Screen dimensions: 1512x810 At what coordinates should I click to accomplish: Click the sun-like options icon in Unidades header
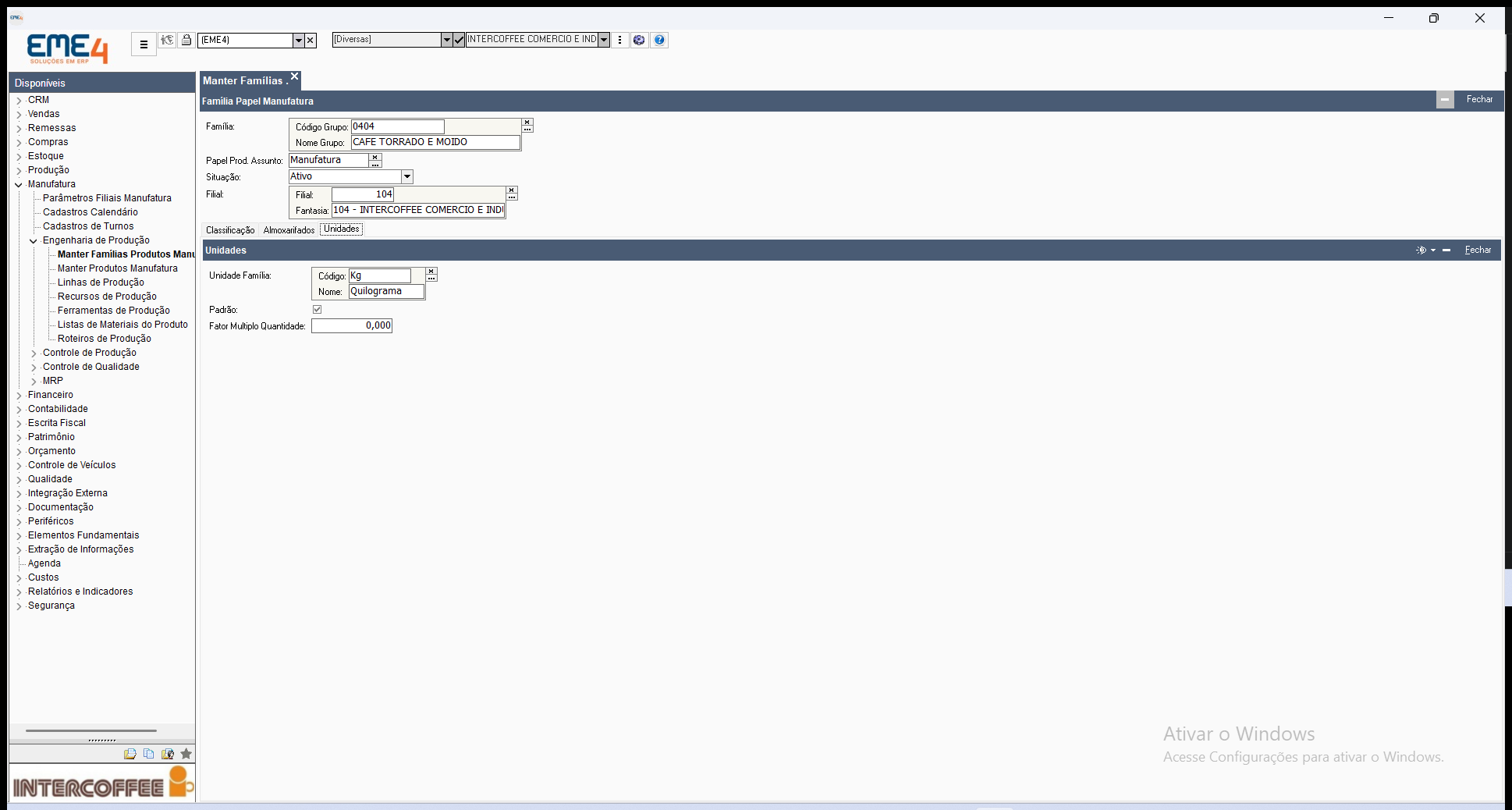tap(1421, 250)
